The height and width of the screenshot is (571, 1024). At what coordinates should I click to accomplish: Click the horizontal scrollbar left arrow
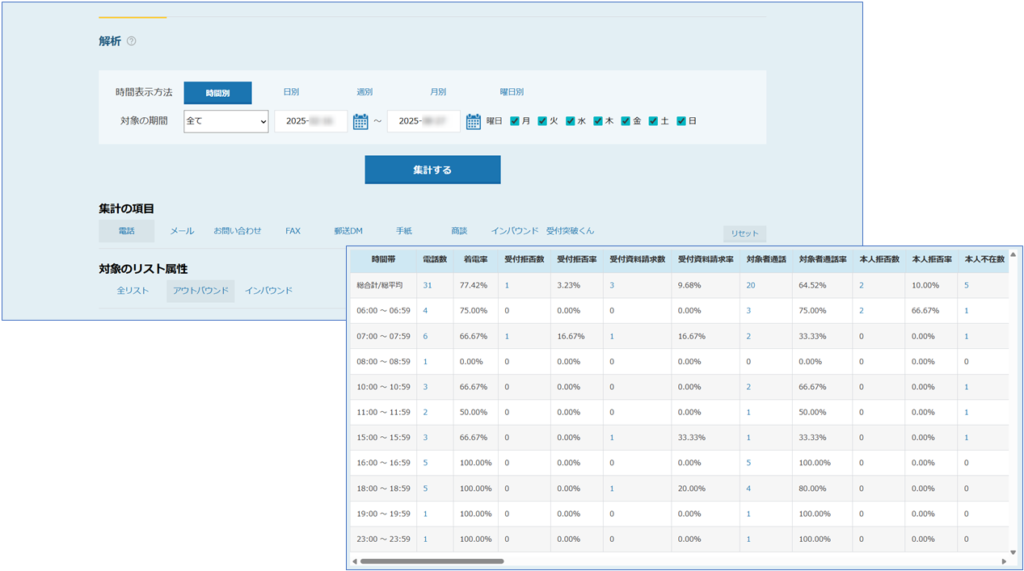point(355,561)
